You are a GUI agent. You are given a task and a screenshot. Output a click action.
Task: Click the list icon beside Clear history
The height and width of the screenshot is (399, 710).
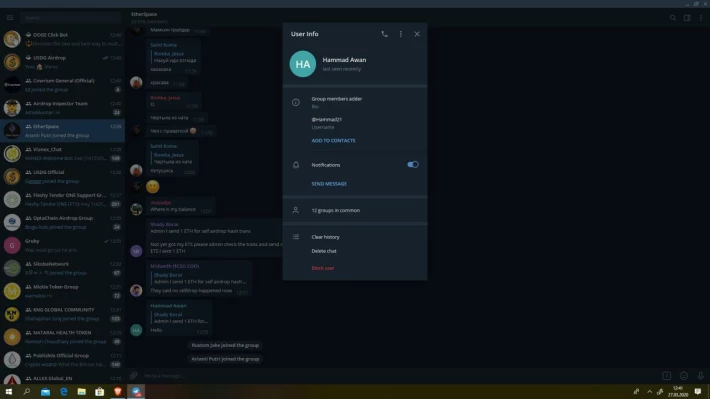(x=296, y=237)
